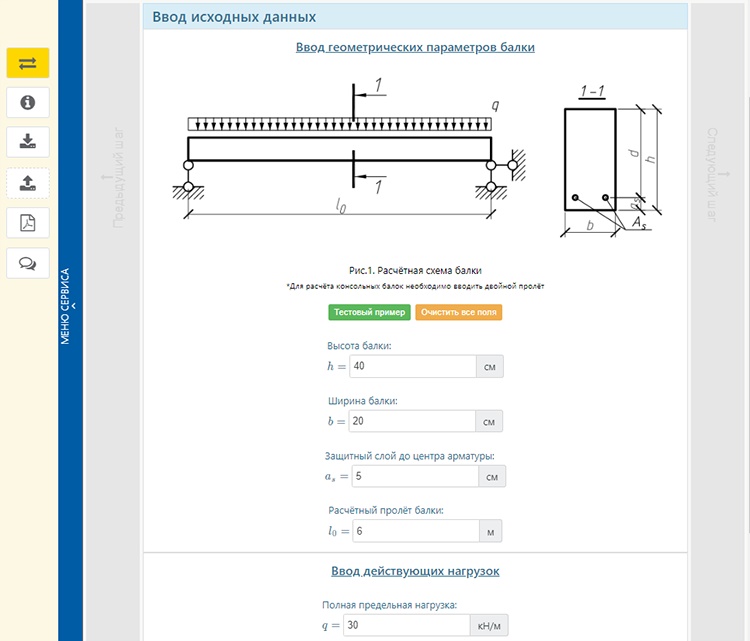Click the Ввод действующих нагрузок heading
Screen dimensions: 750x641
tap(415, 571)
